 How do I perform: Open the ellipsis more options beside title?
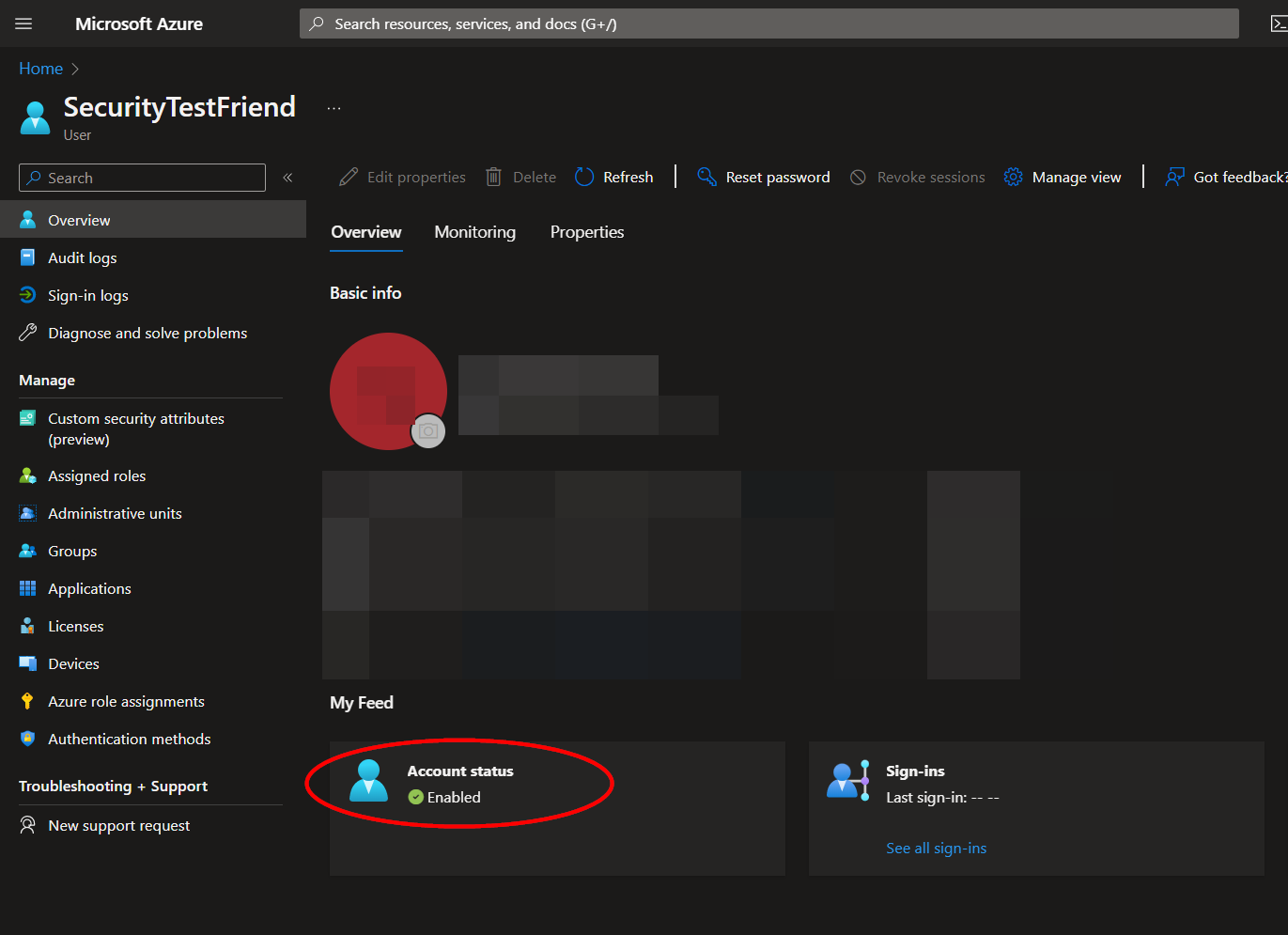pyautogui.click(x=334, y=108)
